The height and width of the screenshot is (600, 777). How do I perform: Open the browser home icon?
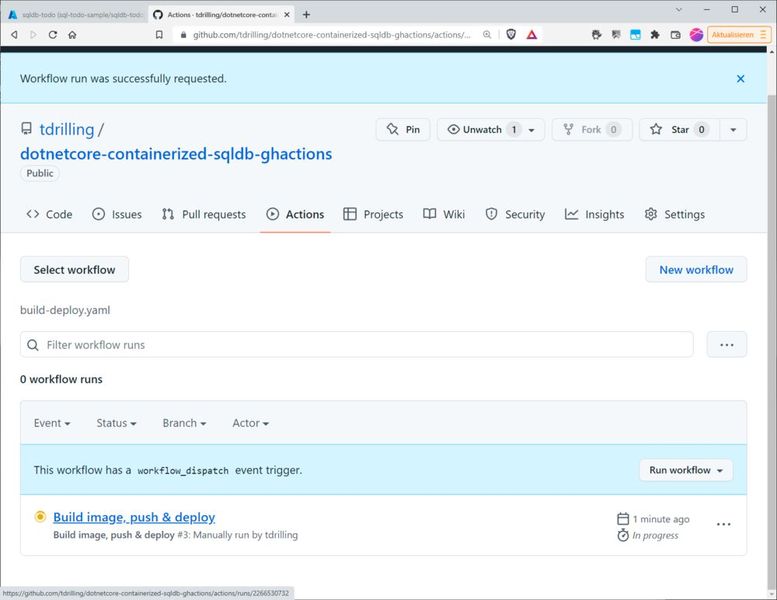click(x=72, y=35)
